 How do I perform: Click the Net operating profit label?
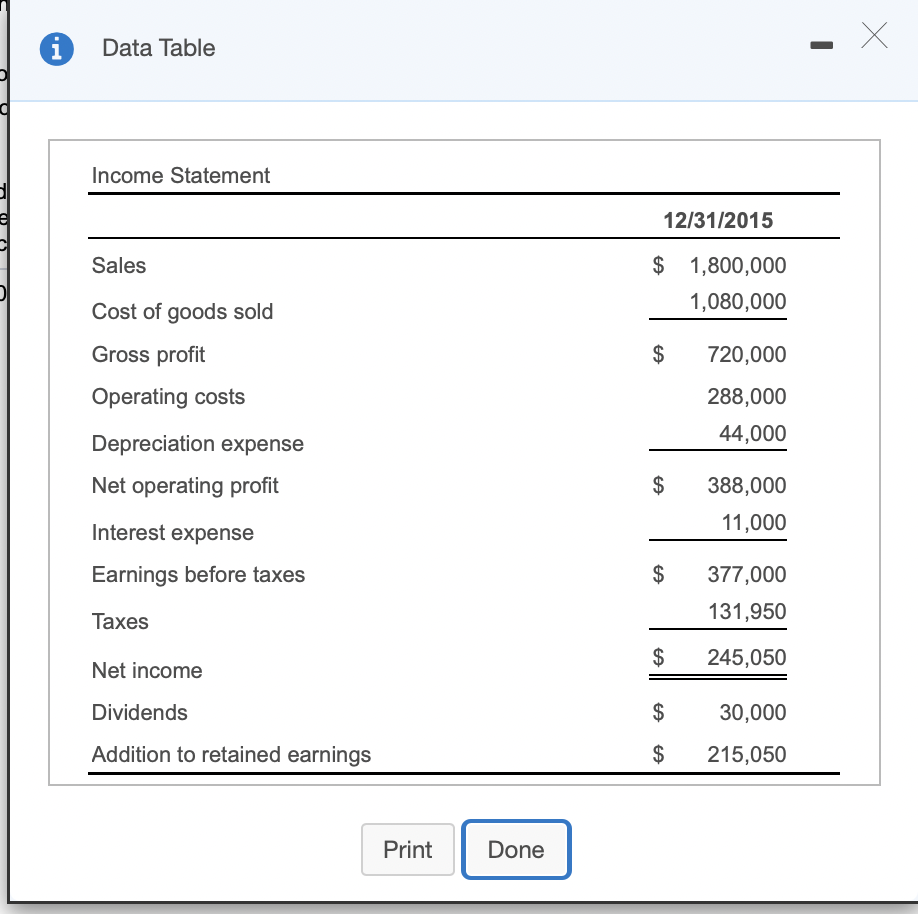click(x=185, y=485)
